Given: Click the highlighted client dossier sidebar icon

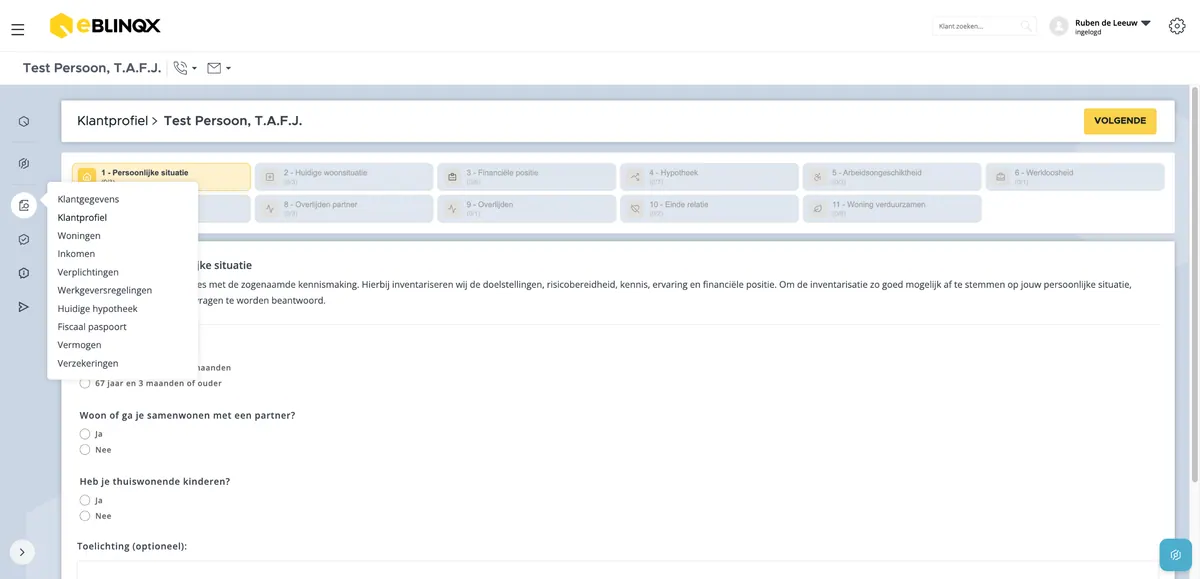Looking at the screenshot, I should [x=24, y=205].
